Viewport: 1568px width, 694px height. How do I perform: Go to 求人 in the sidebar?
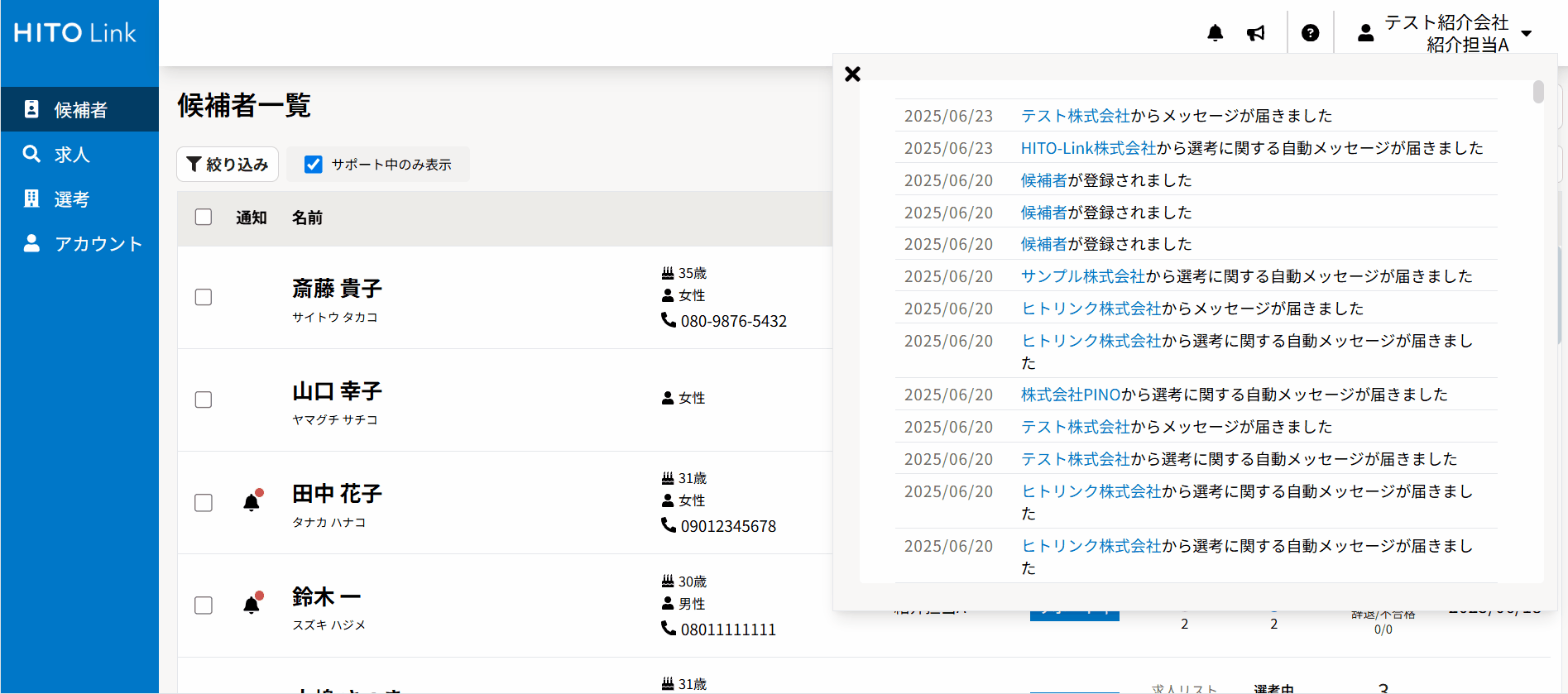72,155
